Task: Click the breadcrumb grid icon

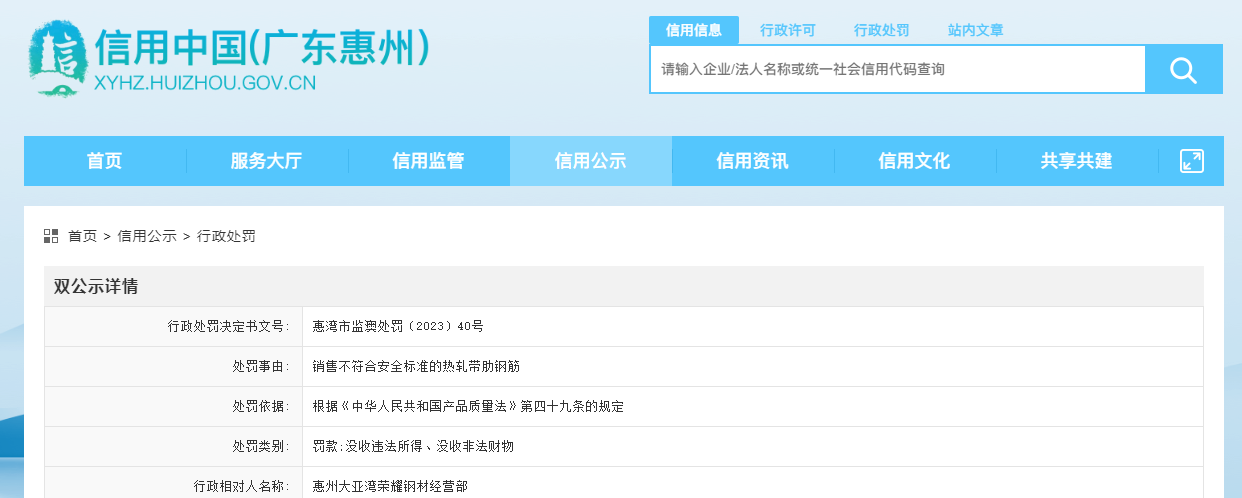Action: (51, 236)
